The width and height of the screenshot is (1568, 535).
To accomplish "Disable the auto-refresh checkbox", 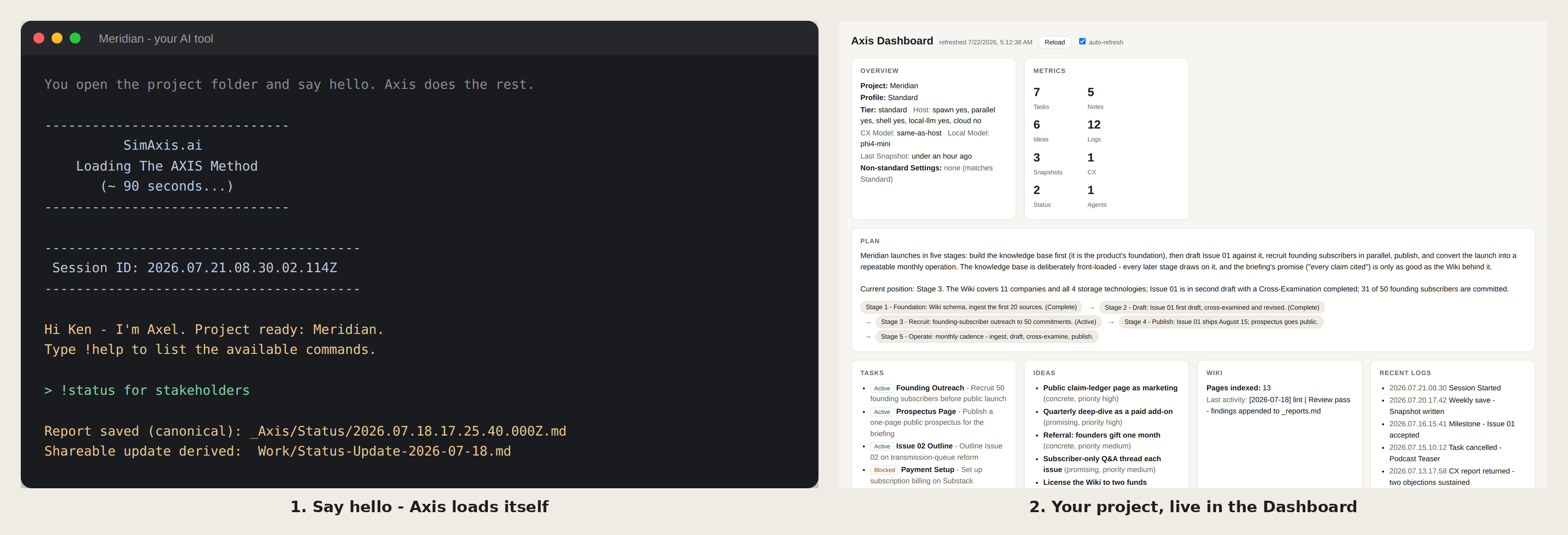I will [1082, 42].
